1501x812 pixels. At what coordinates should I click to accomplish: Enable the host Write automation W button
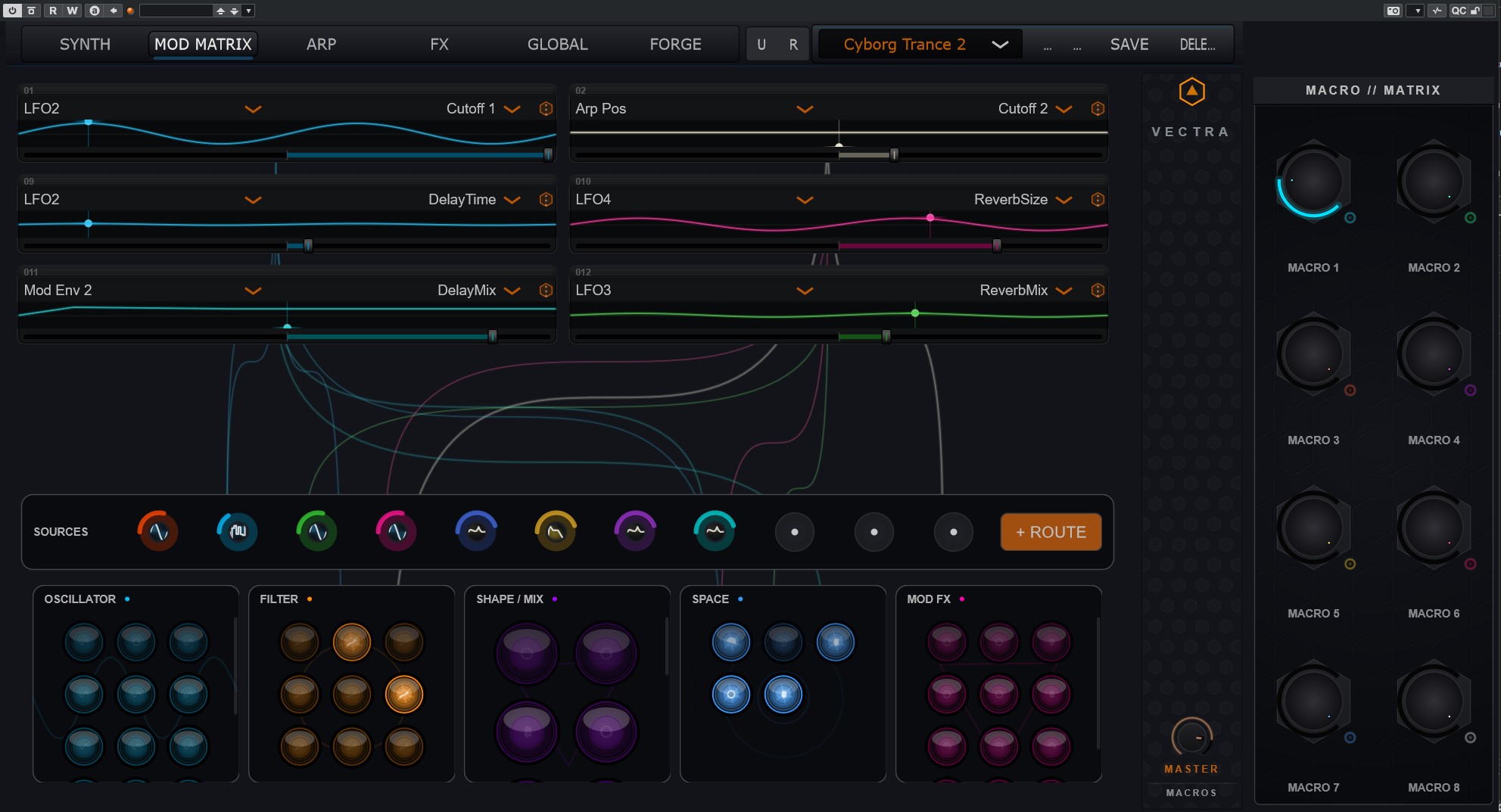[73, 11]
